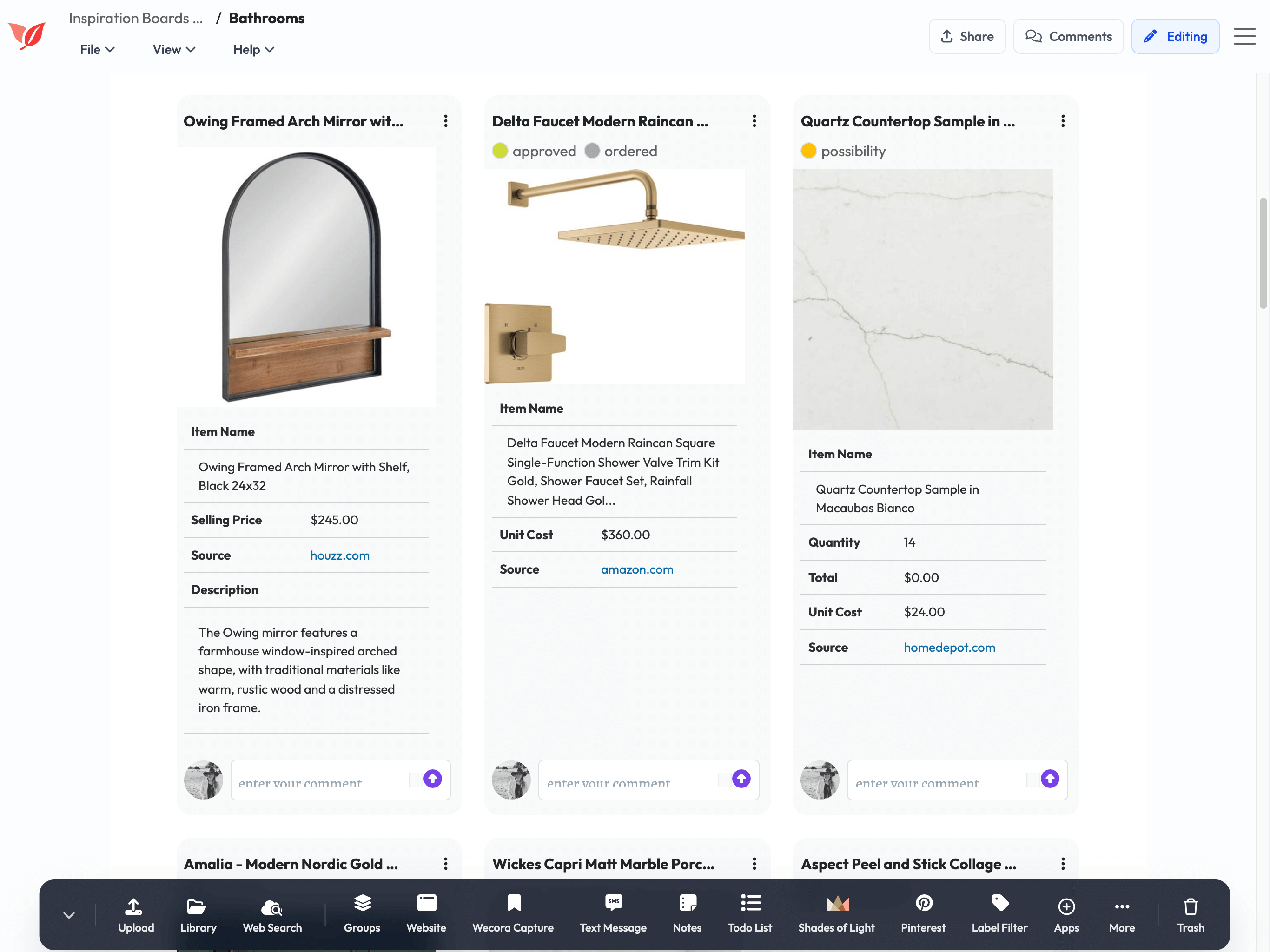The height and width of the screenshot is (952, 1270).
Task: Click the arch mirror product image
Action: tap(306, 277)
